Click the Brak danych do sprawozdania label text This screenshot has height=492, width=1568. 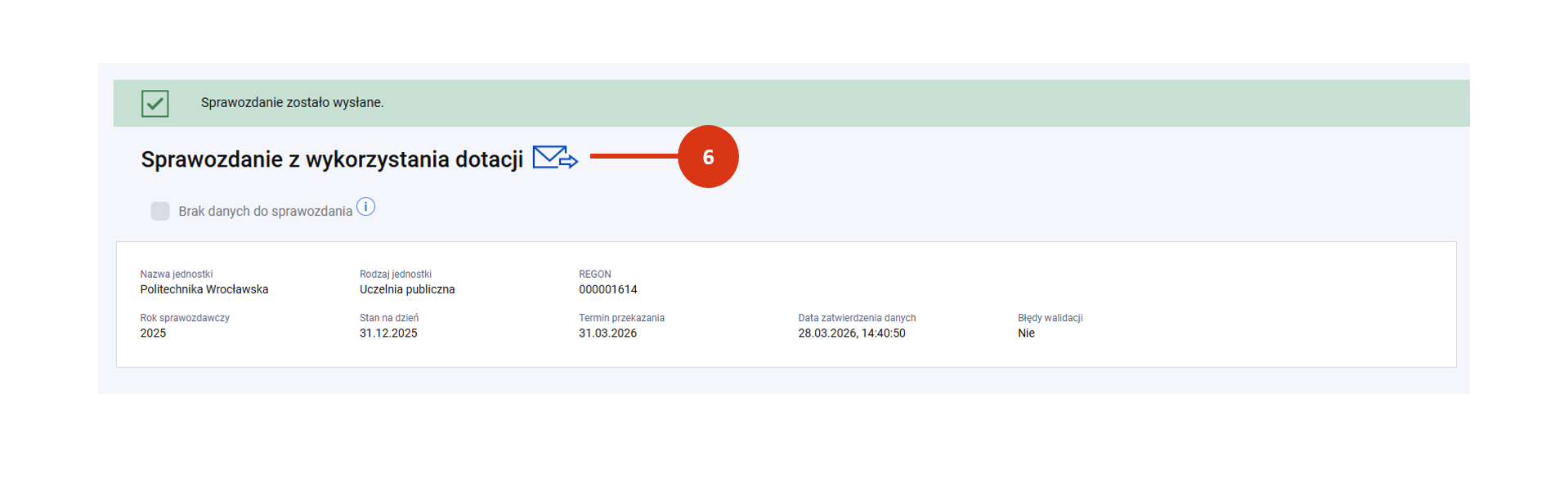click(x=265, y=212)
